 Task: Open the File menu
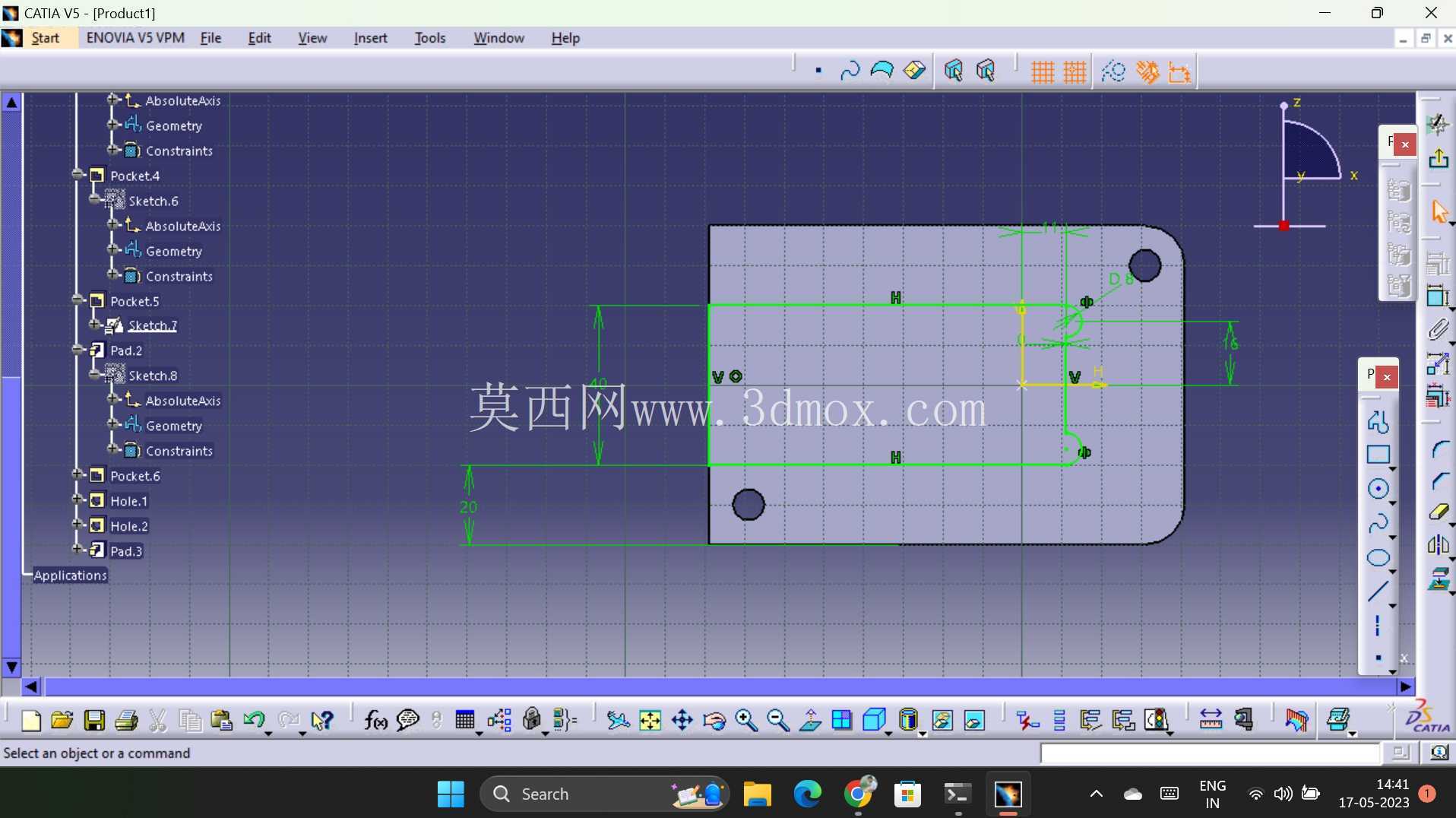coord(210,38)
